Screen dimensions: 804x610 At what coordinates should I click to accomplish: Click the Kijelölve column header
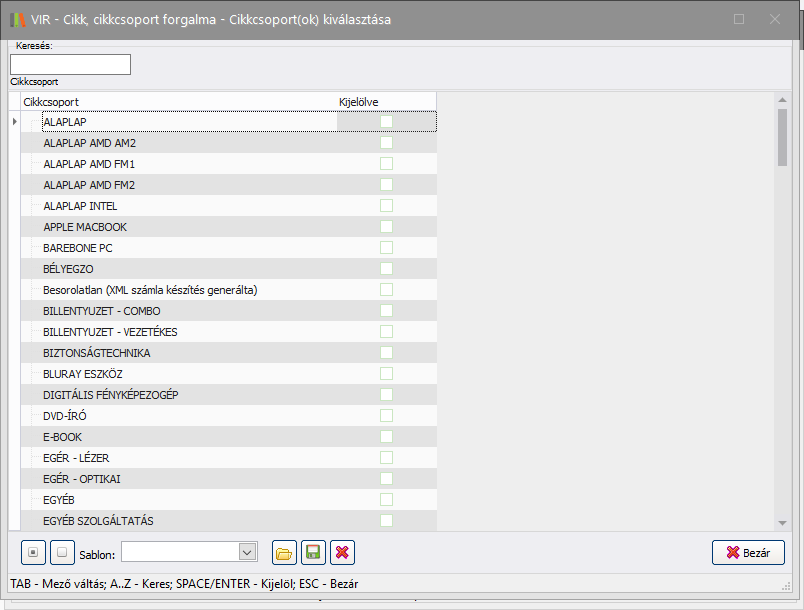point(359,101)
